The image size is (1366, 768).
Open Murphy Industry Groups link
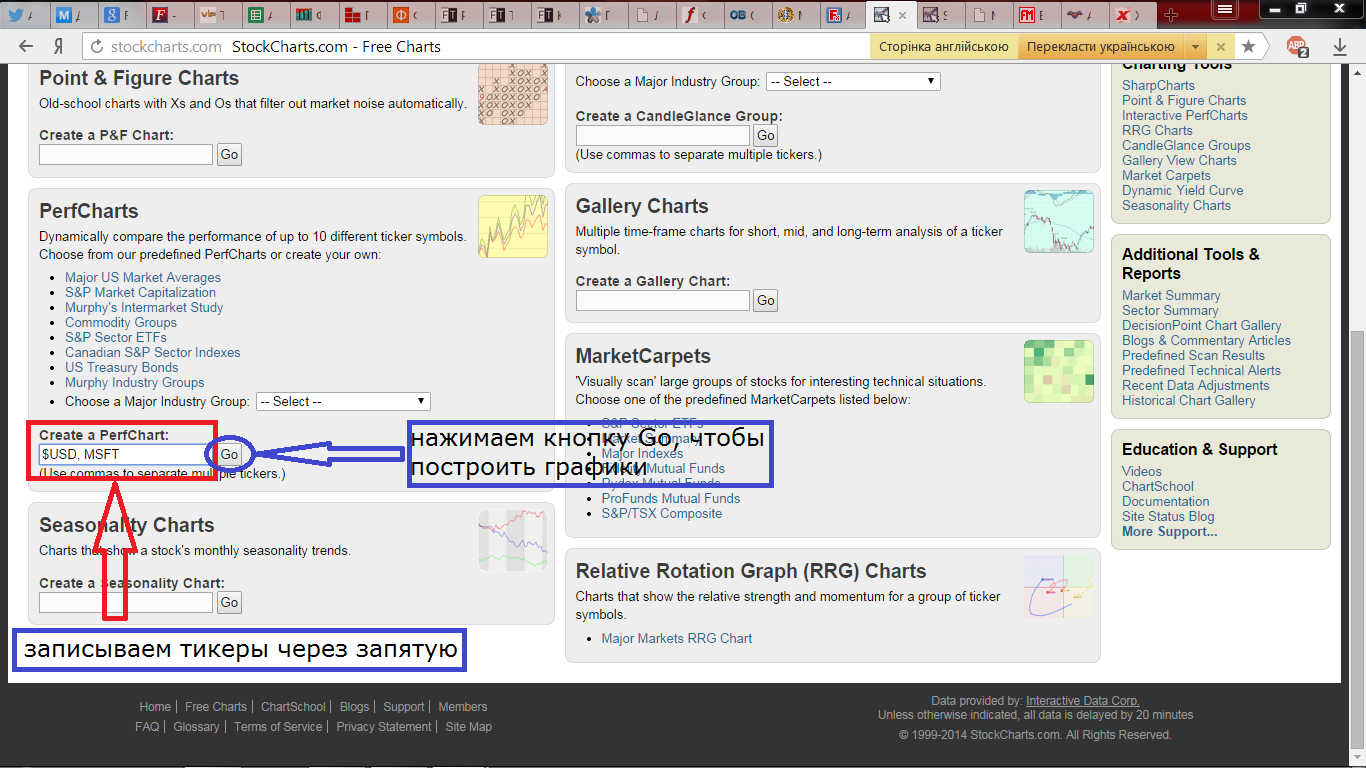pyautogui.click(x=135, y=382)
